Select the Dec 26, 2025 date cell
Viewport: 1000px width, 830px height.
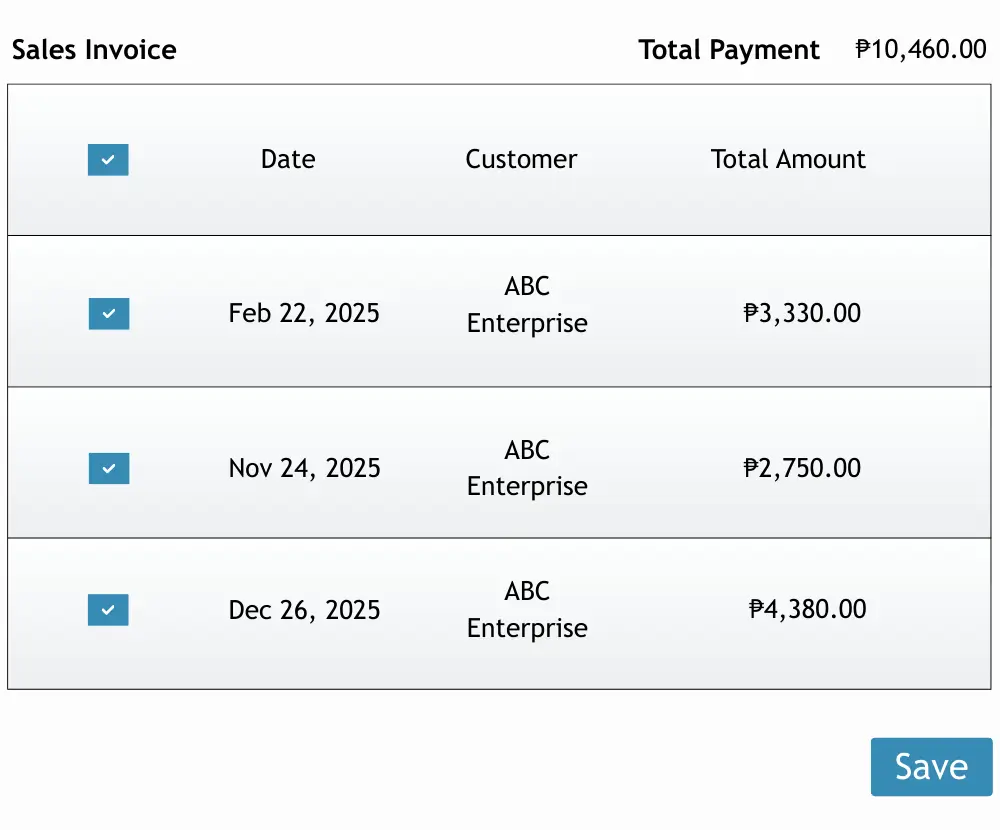(304, 610)
